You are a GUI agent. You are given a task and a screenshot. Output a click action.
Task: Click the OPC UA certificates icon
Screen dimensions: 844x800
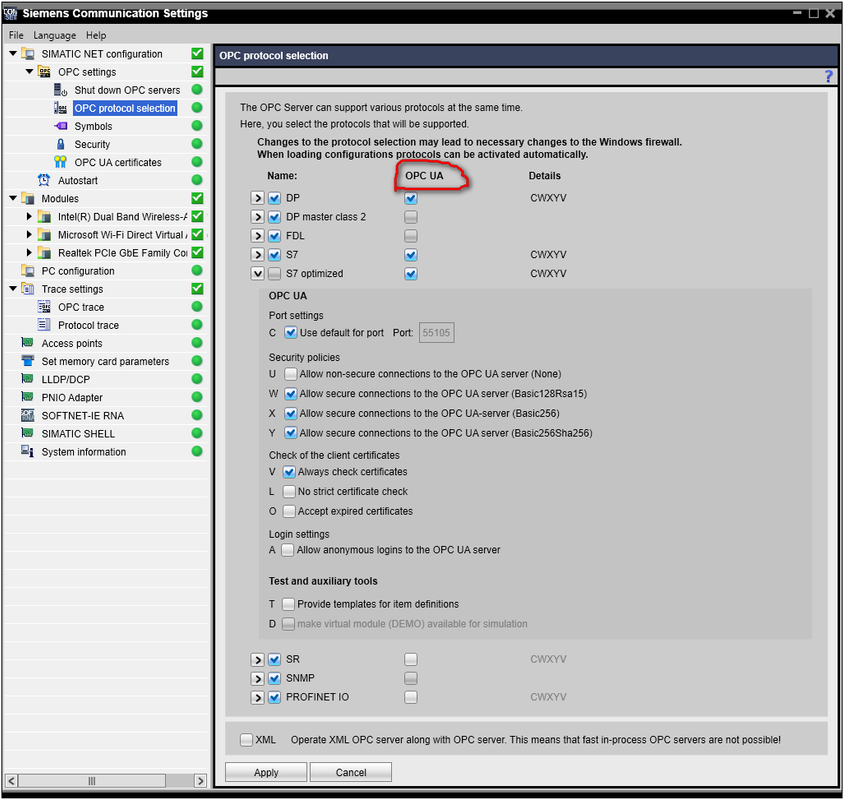(x=60, y=162)
